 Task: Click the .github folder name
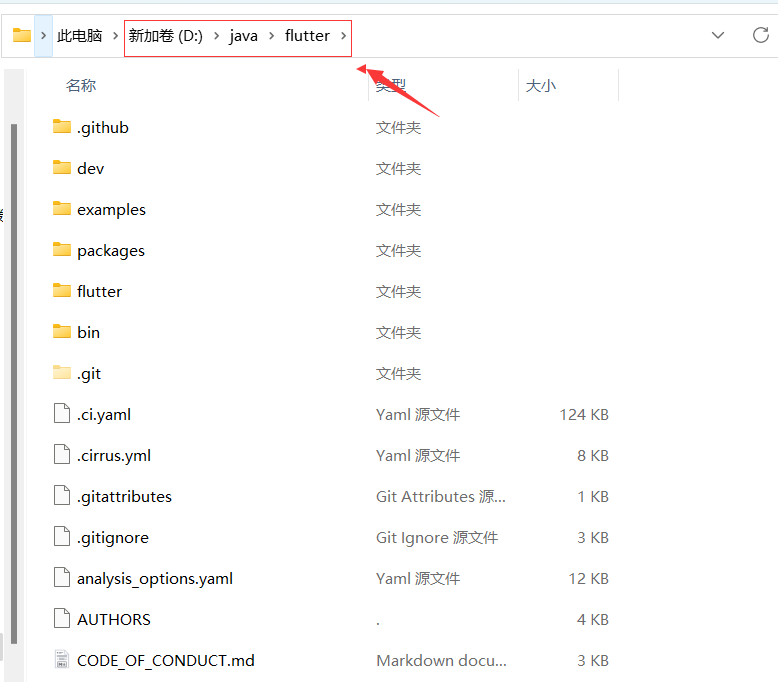103,127
